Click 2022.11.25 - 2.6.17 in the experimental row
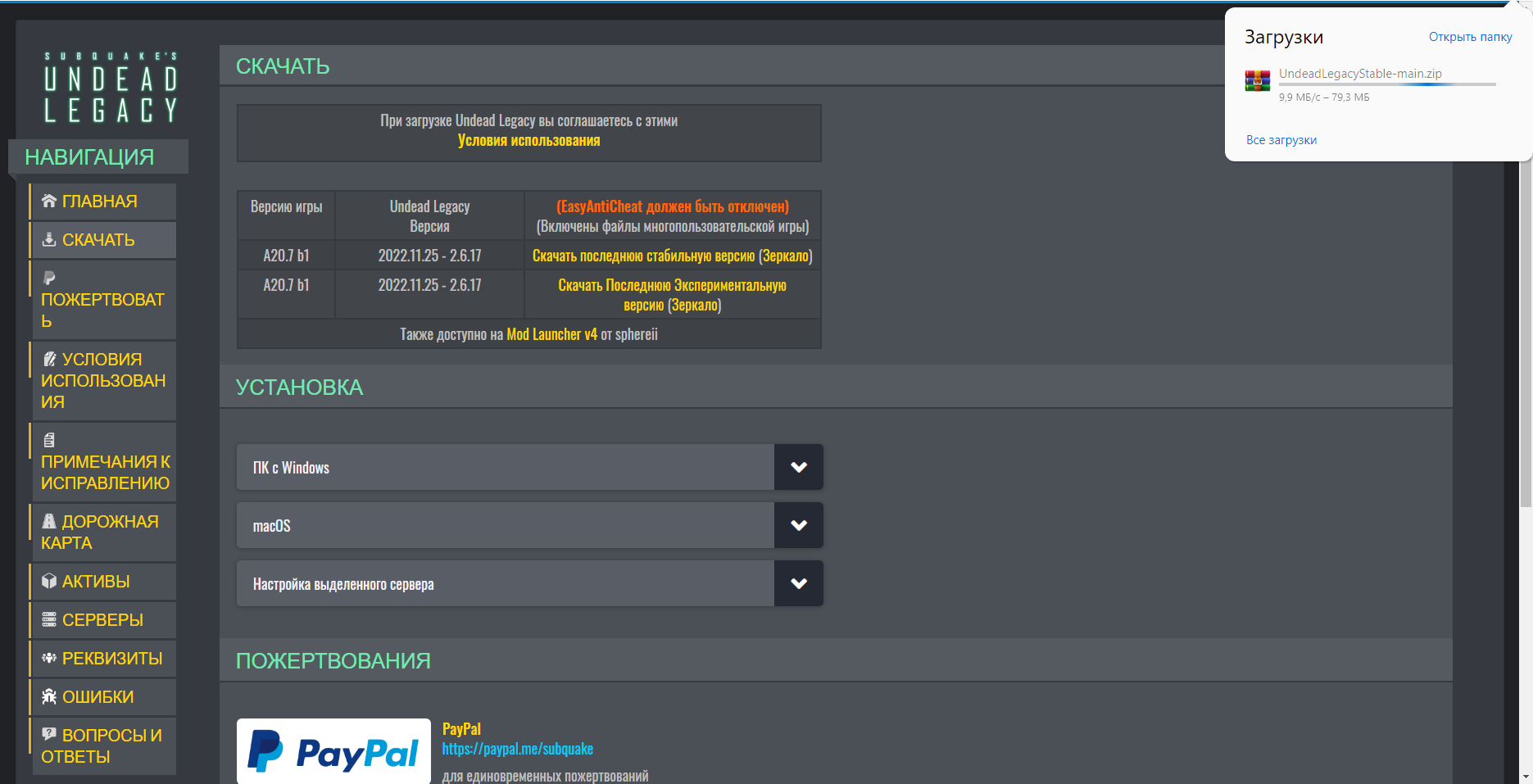The height and width of the screenshot is (784, 1533). [x=430, y=285]
